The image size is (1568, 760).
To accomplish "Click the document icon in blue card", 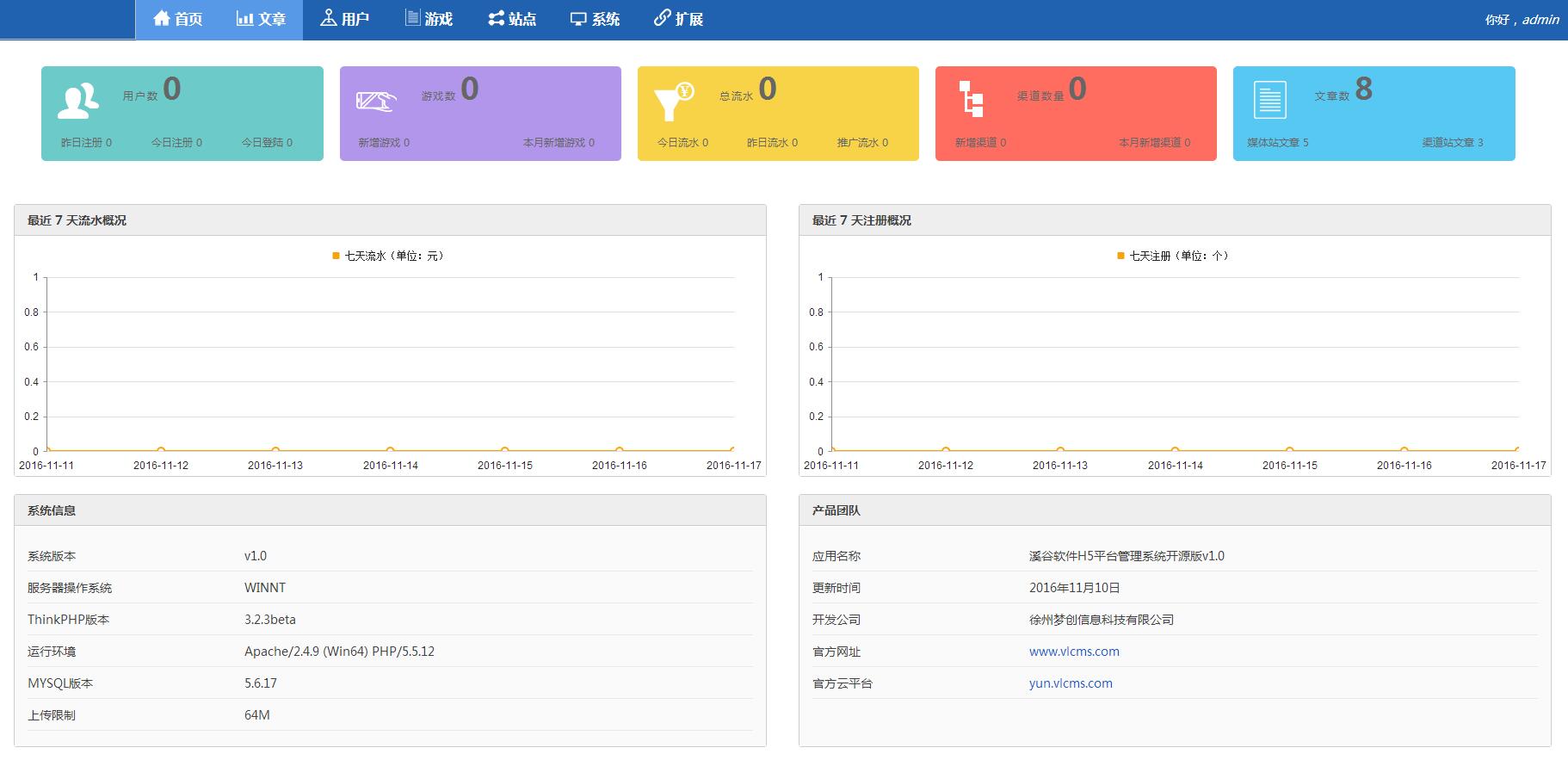I will [x=1269, y=100].
